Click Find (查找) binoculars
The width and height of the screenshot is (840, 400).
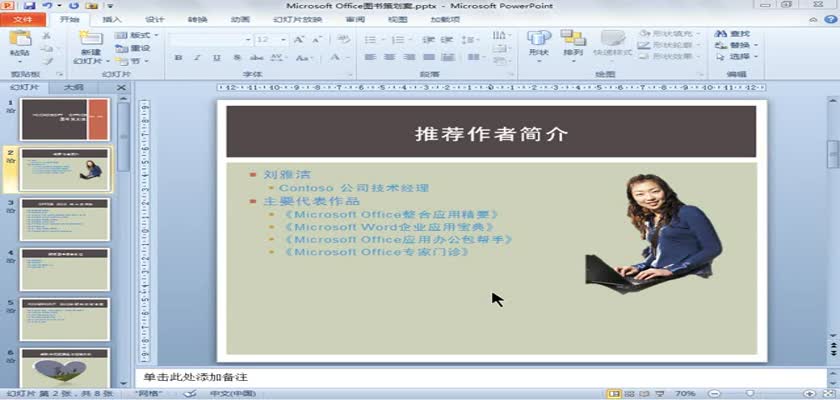pyautogui.click(x=732, y=34)
